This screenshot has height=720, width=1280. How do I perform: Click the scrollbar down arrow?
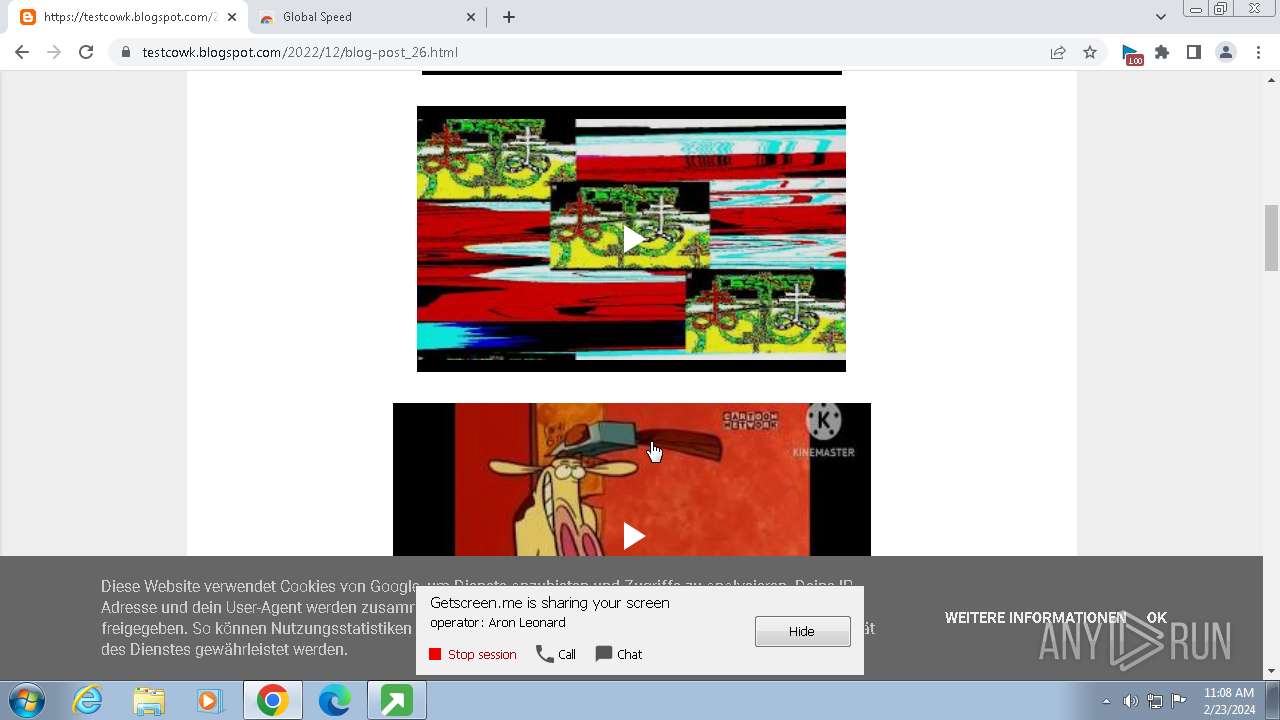[x=1271, y=671]
